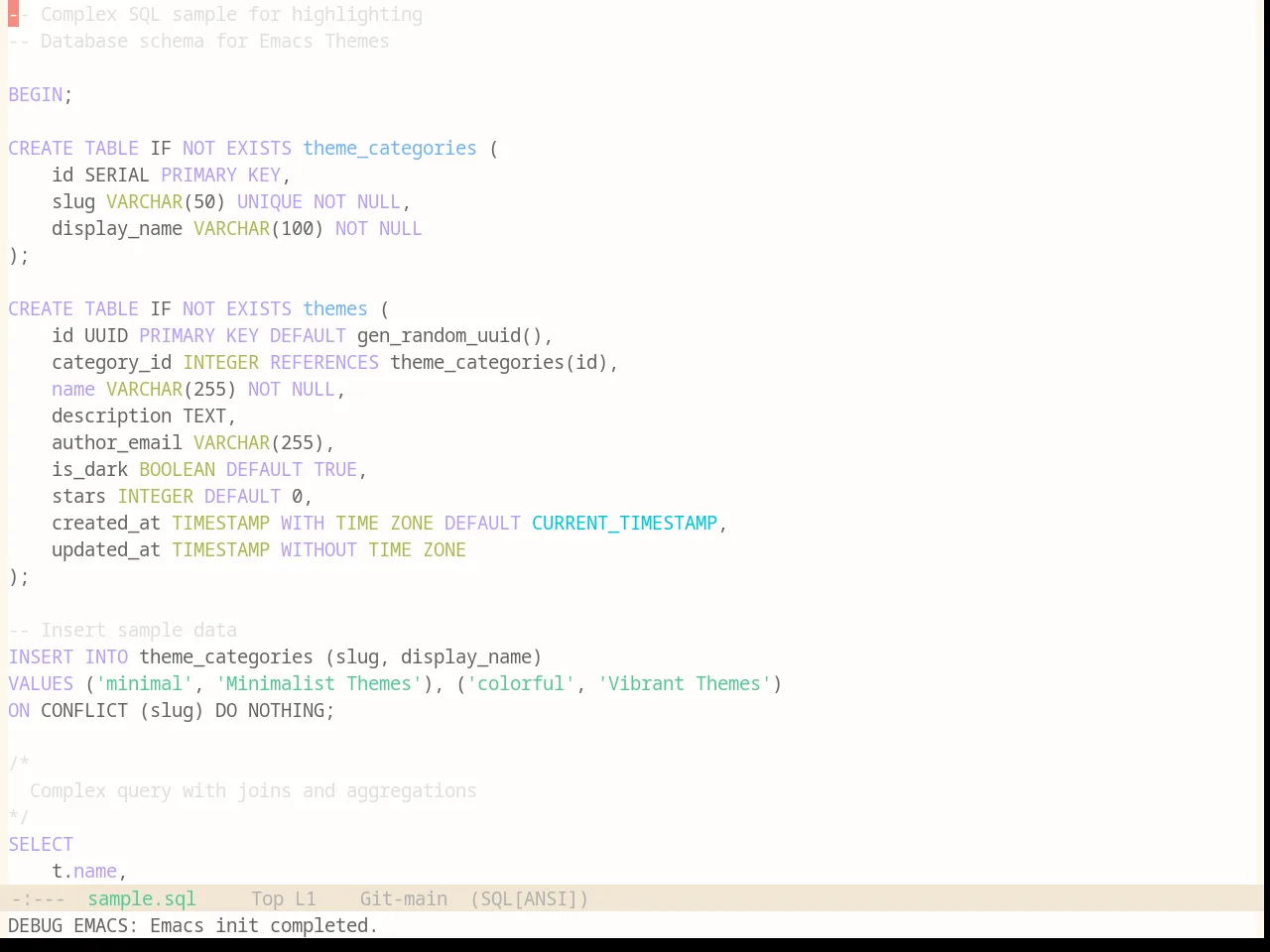Click gen_random_uuid() function call
Screen dimensions: 1270x952
tap(449, 335)
